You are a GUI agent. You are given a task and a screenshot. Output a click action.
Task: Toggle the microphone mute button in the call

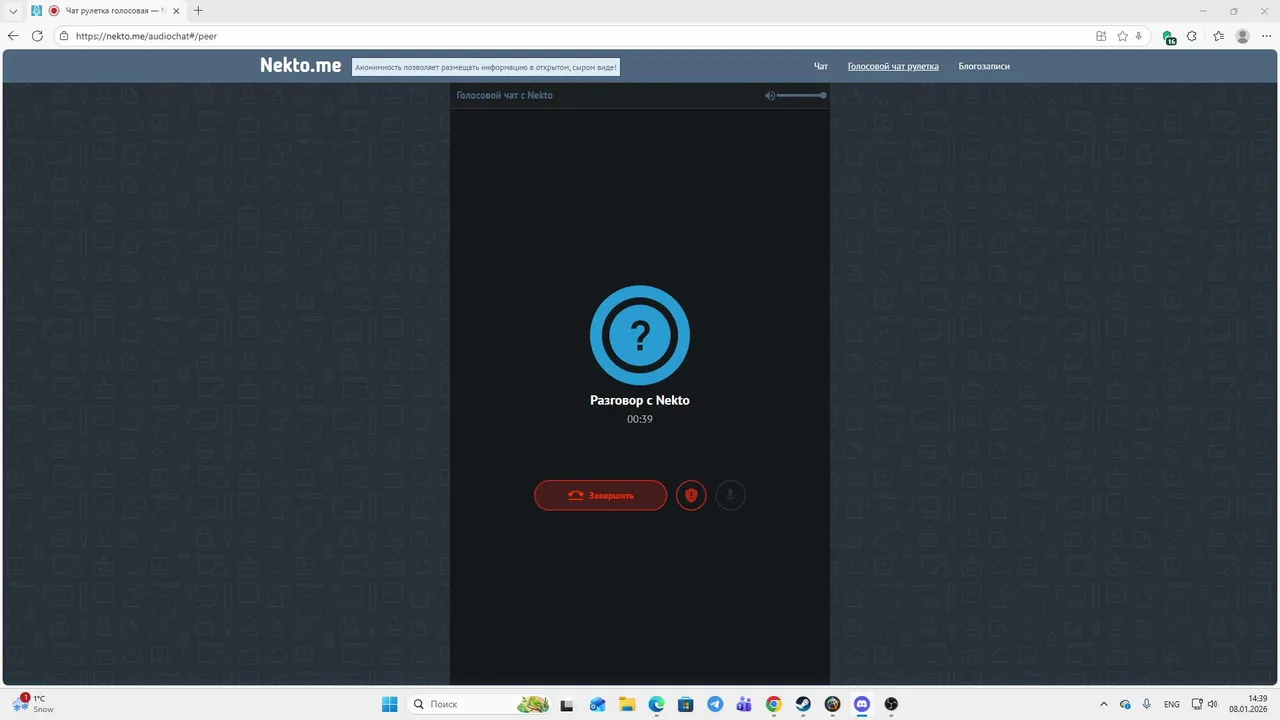pos(730,495)
